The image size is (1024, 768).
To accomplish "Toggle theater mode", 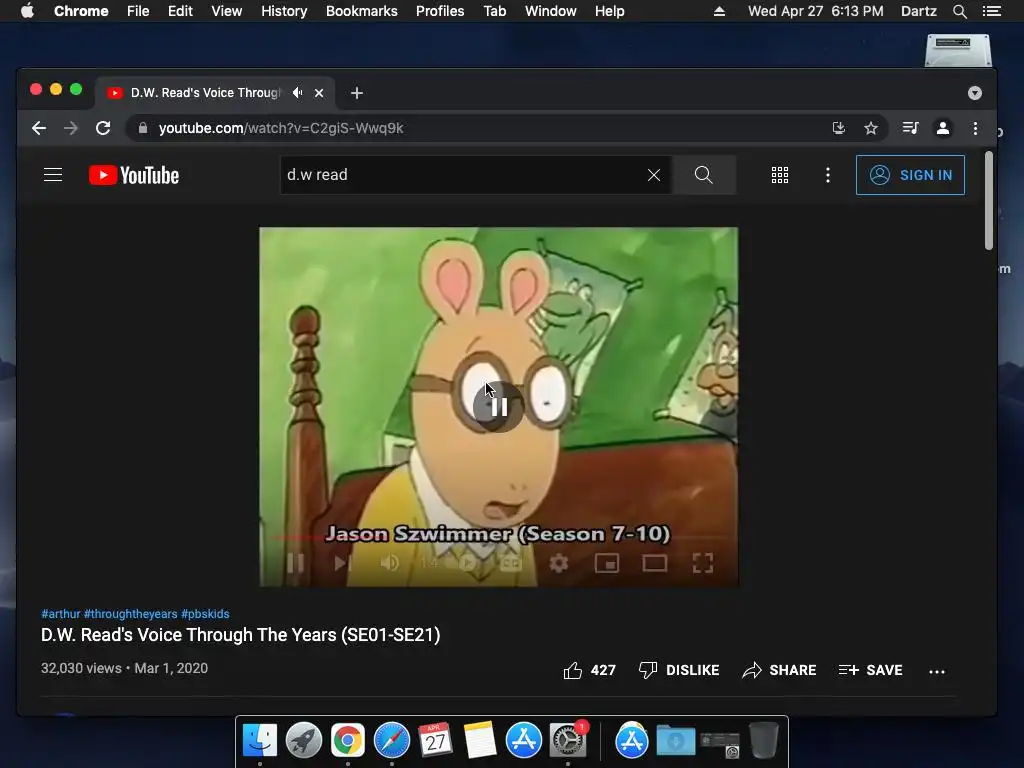I will [x=654, y=563].
